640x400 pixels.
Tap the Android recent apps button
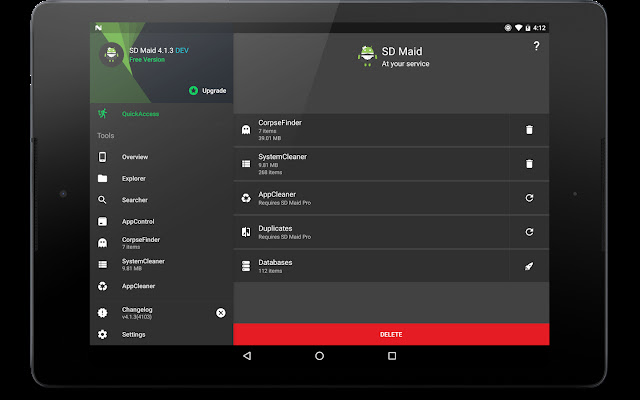point(392,356)
